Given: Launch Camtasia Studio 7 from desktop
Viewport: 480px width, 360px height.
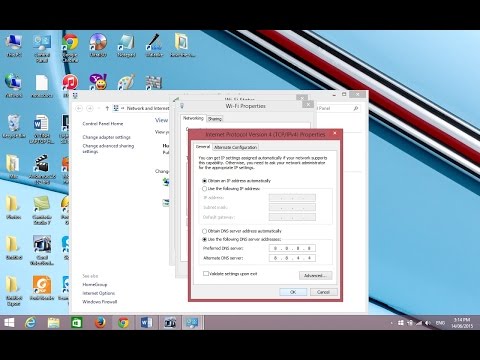Looking at the screenshot, I should [42, 210].
